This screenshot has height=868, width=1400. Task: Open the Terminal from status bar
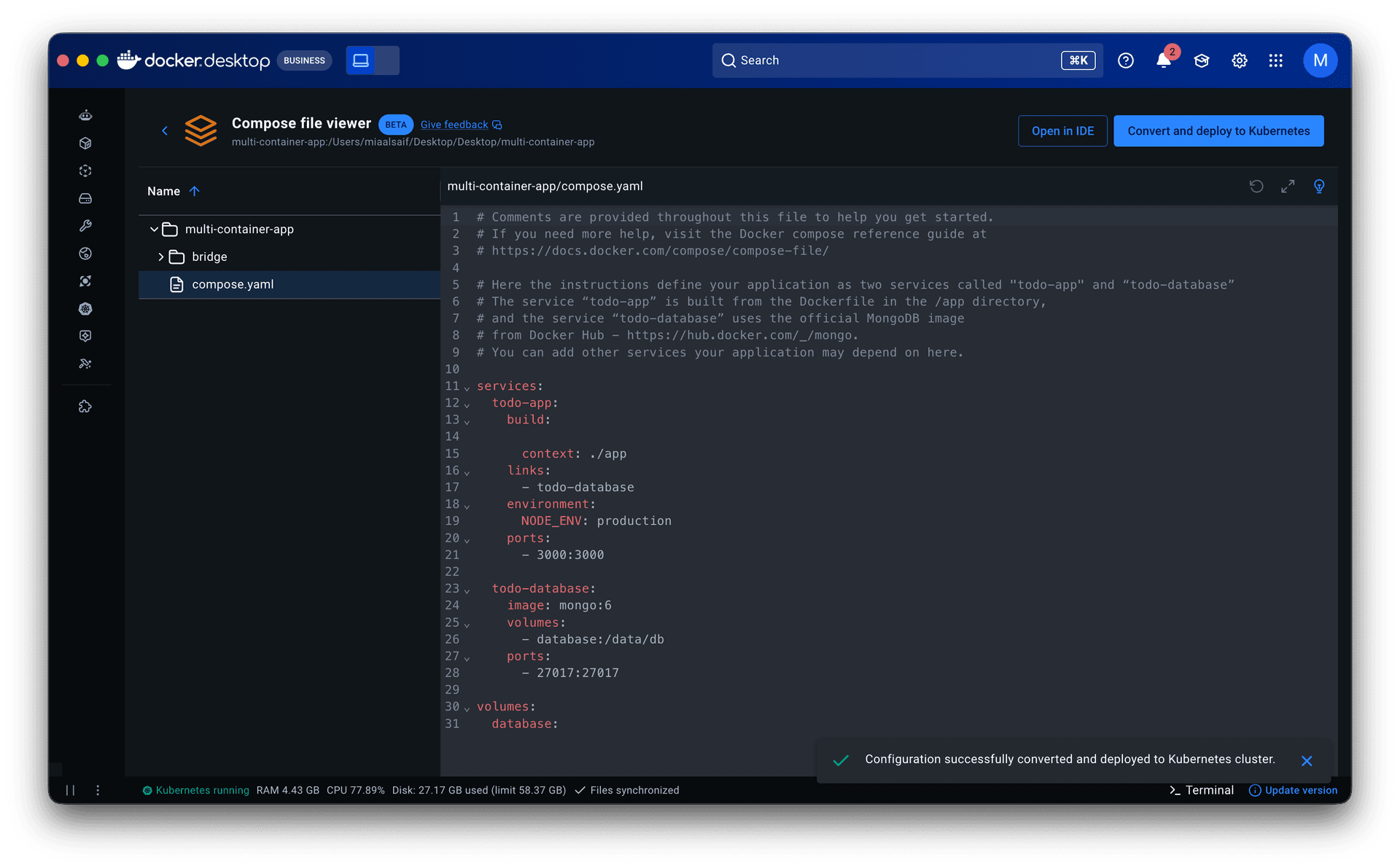pos(1201,790)
